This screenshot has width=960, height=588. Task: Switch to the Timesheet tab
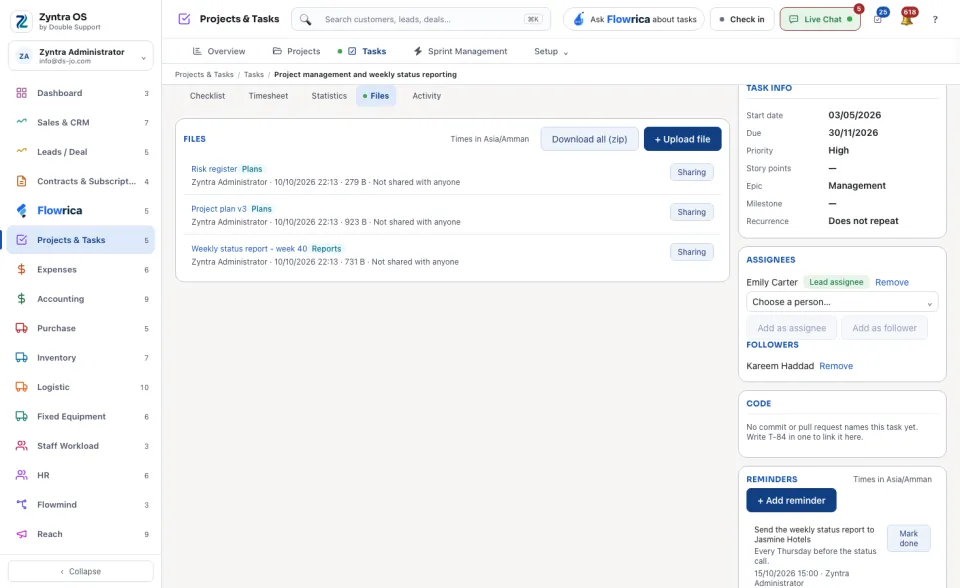tap(268, 96)
